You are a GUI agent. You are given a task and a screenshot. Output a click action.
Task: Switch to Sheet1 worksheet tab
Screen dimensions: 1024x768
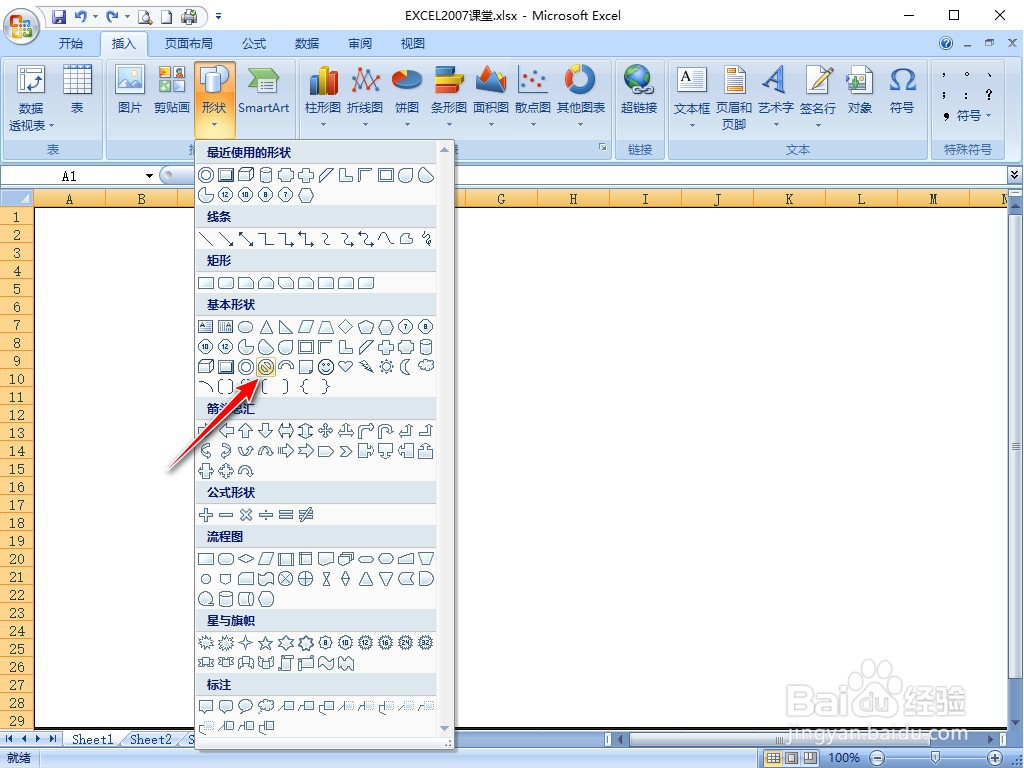tap(92, 739)
